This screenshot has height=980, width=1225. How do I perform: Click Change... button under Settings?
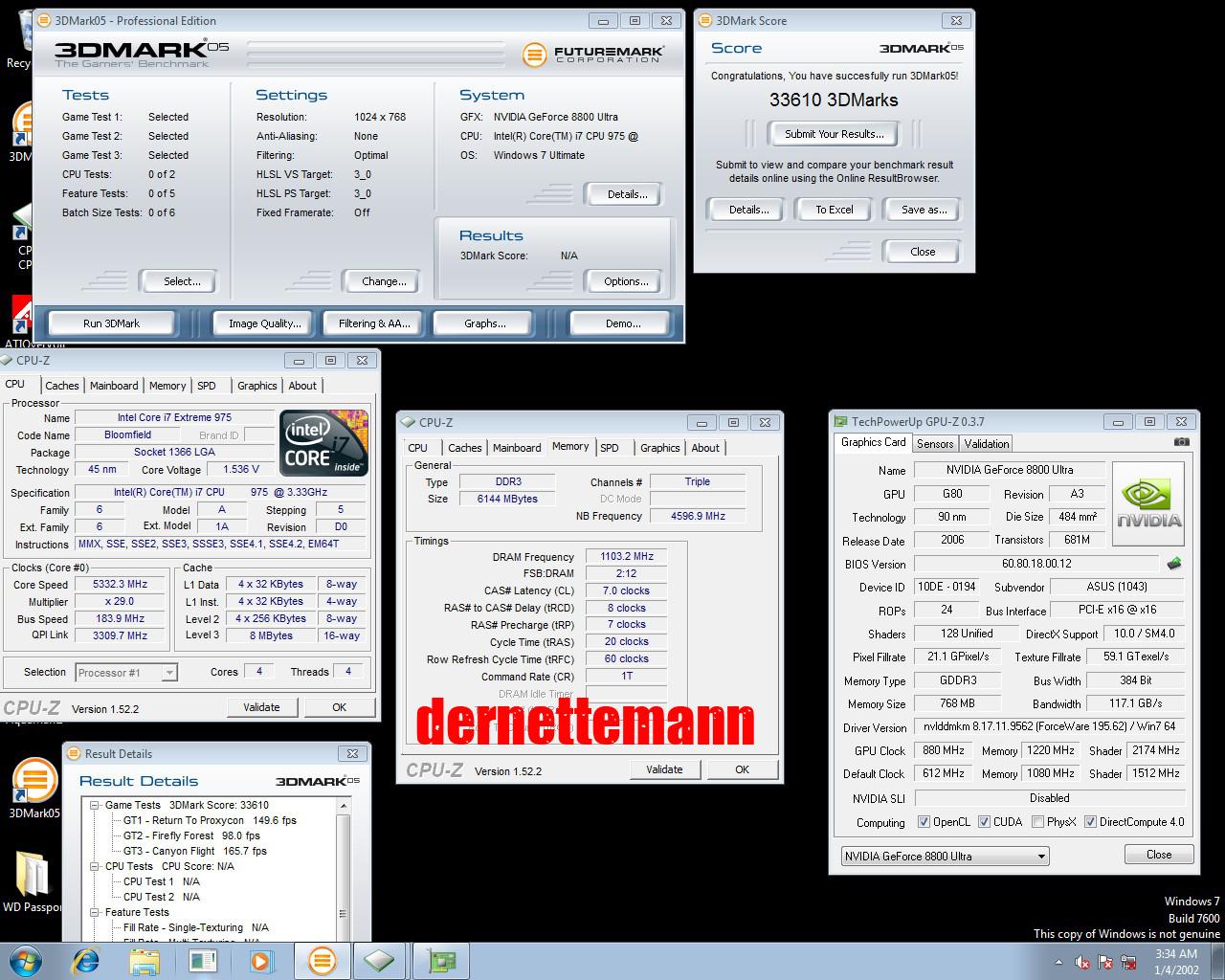pos(384,281)
